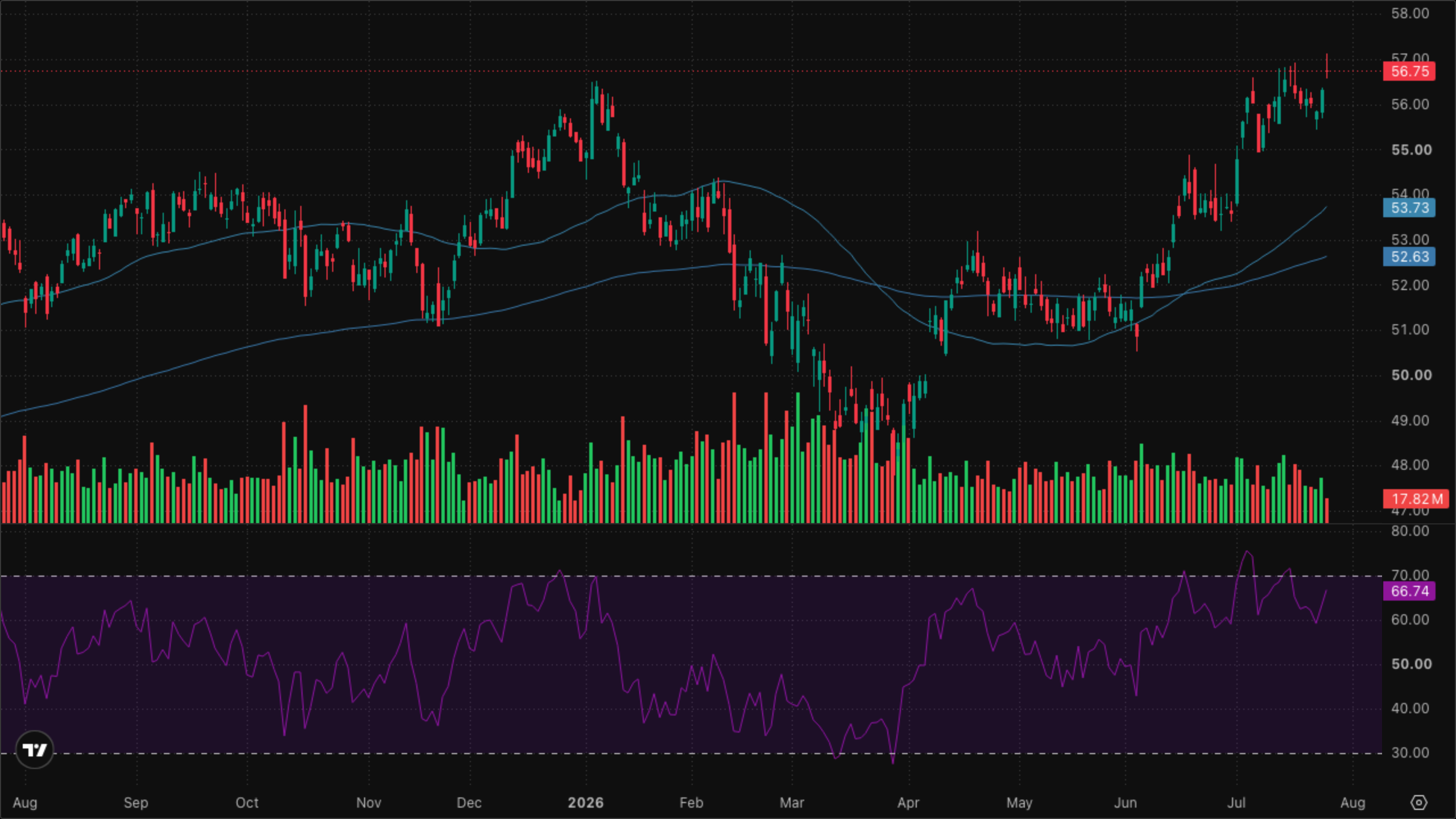Click the 80.00 RSI scale label
Viewport: 1456px width, 819px height.
[1410, 531]
